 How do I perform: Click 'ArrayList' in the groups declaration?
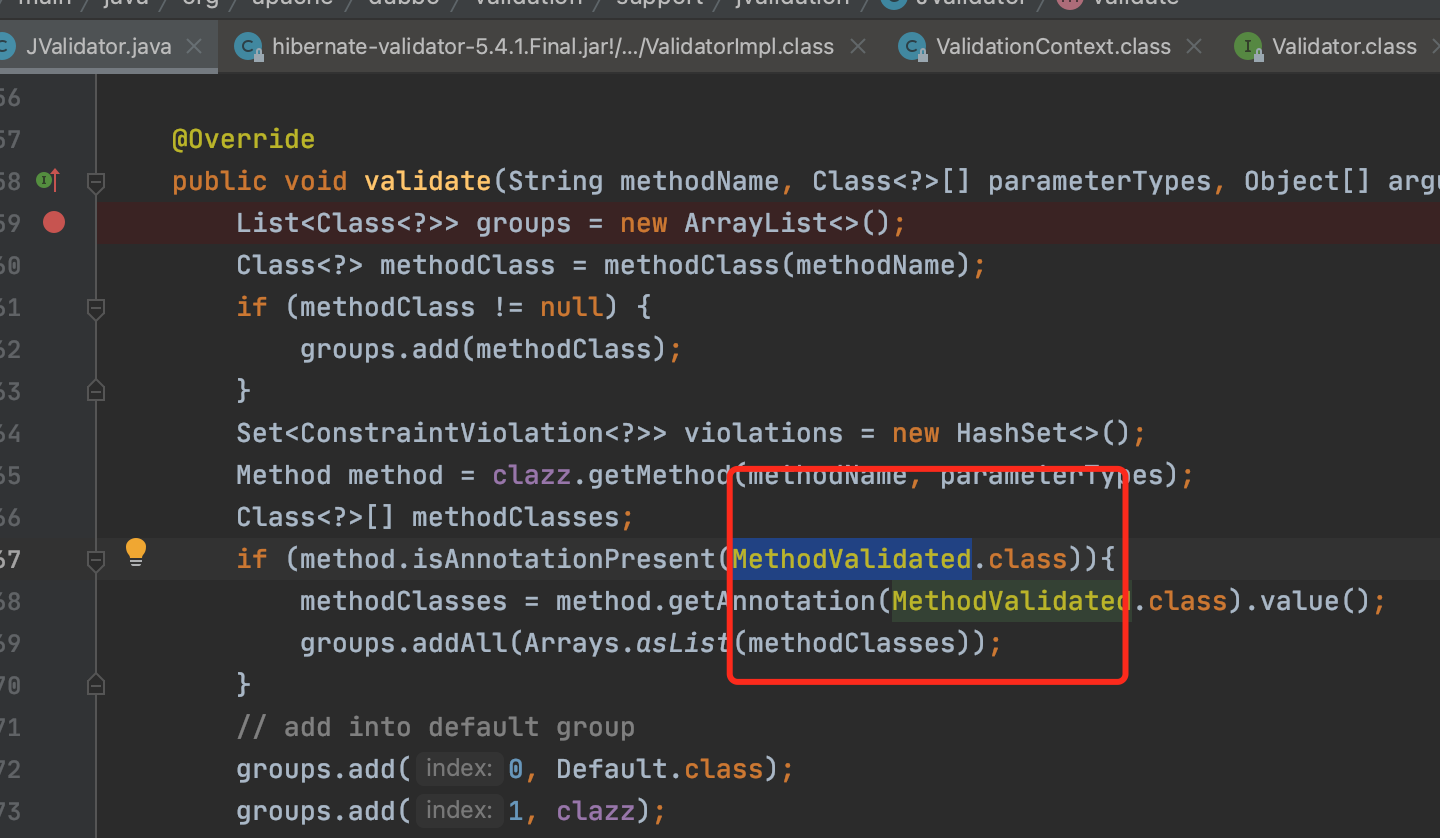(756, 223)
